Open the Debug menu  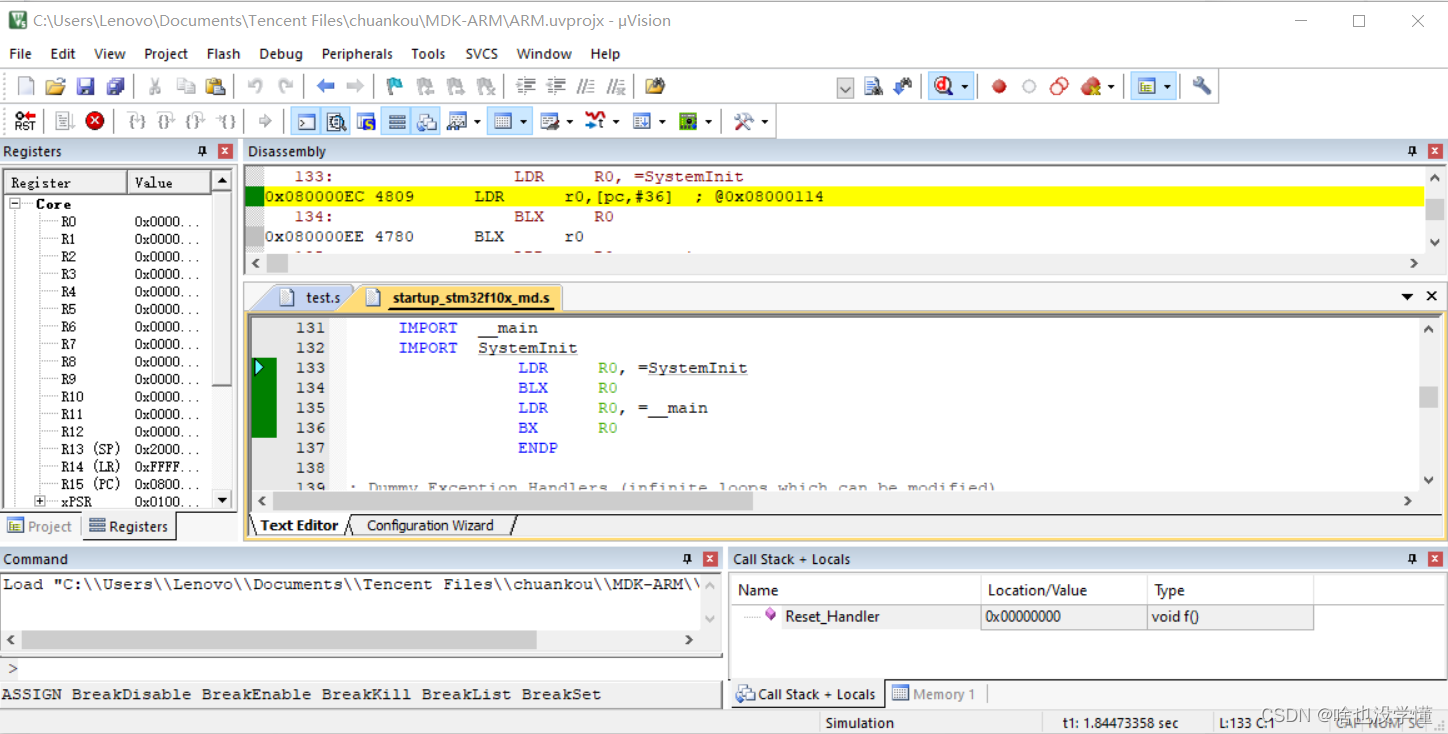pyautogui.click(x=281, y=54)
